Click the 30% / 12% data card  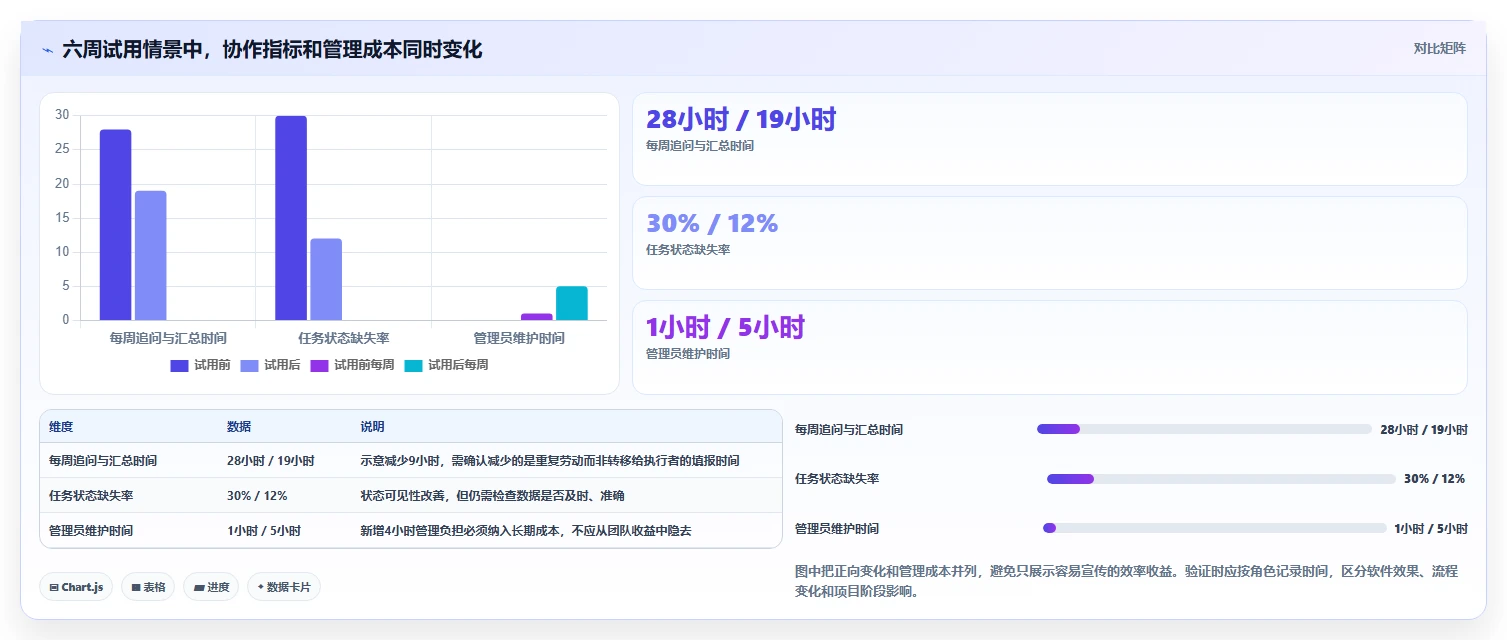[x=1049, y=243]
